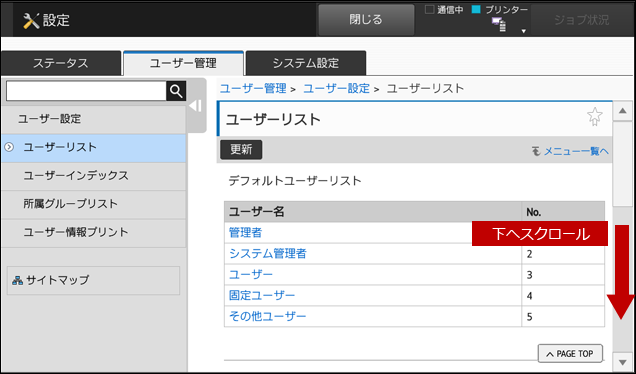Select ユーザーリスト in the sidebar
Image resolution: width=636 pixels, height=374 pixels.
(x=94, y=148)
